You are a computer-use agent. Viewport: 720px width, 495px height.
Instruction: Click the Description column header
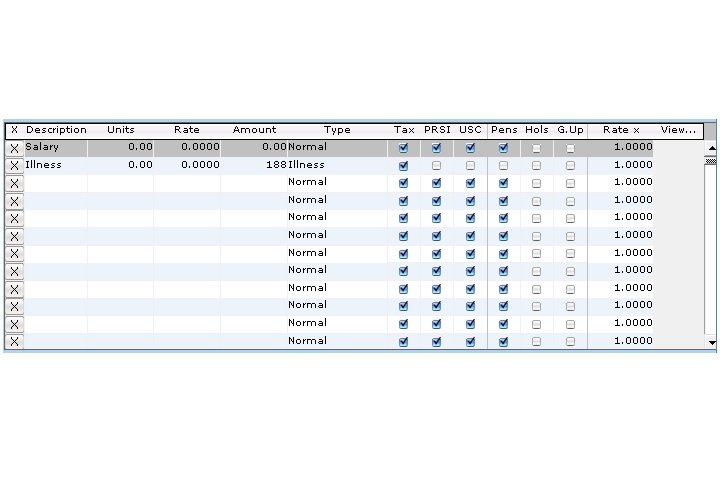coord(56,130)
